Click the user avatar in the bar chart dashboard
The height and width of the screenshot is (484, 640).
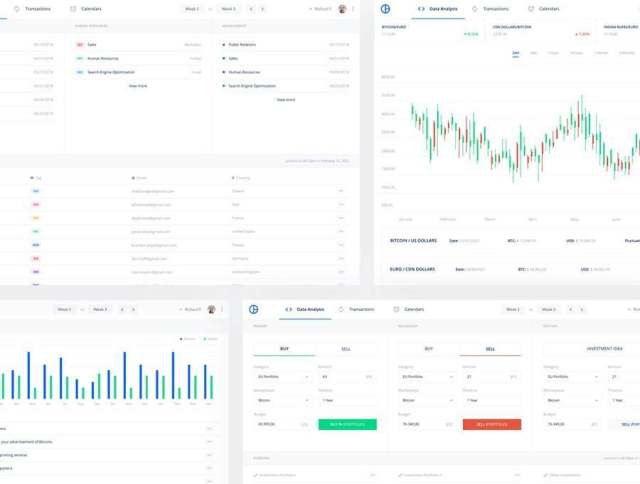(x=211, y=309)
